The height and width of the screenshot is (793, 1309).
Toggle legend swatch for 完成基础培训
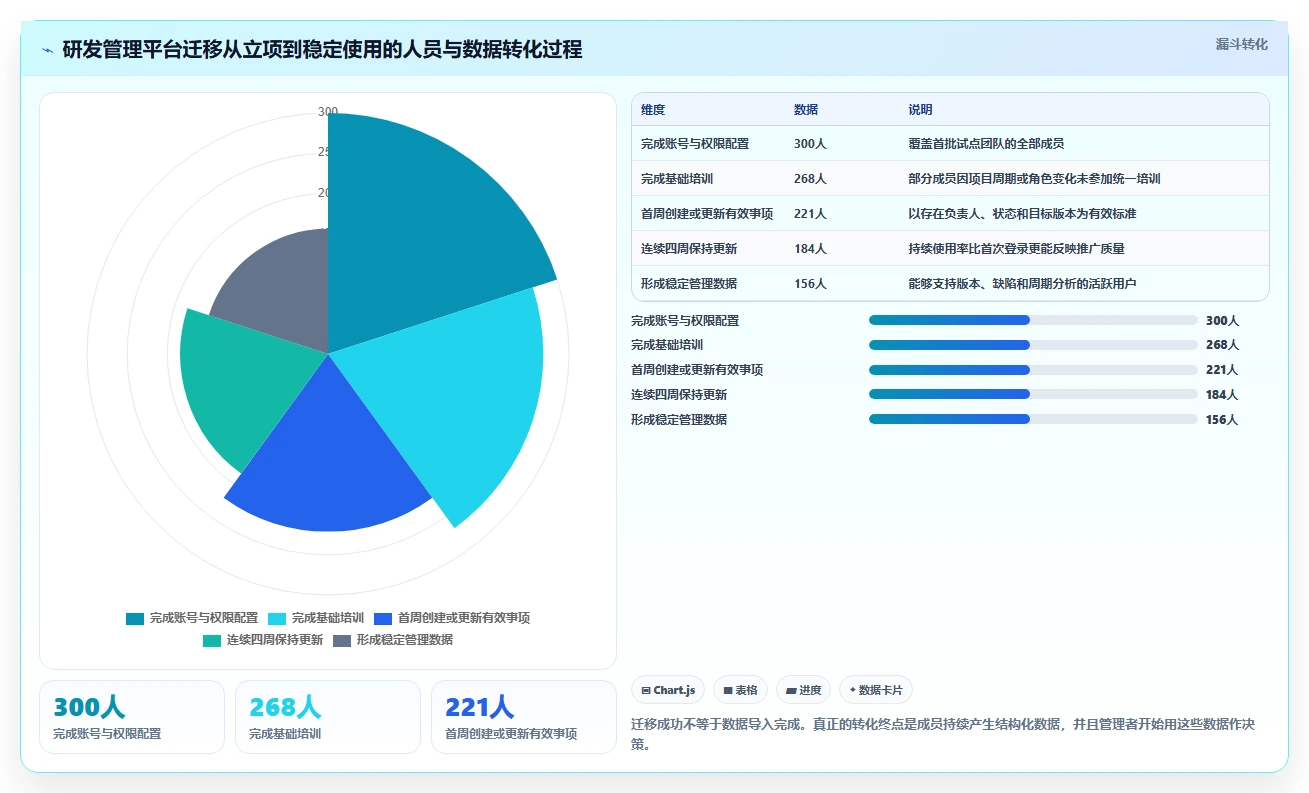[277, 618]
